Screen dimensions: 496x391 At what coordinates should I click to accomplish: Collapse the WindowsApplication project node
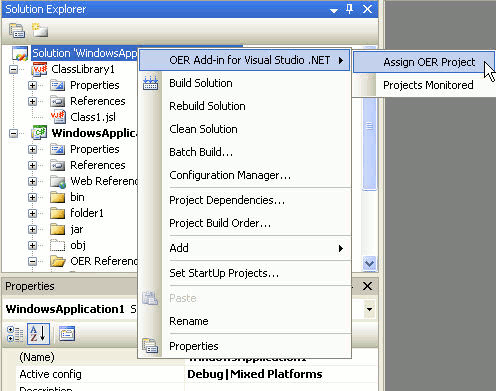14,133
